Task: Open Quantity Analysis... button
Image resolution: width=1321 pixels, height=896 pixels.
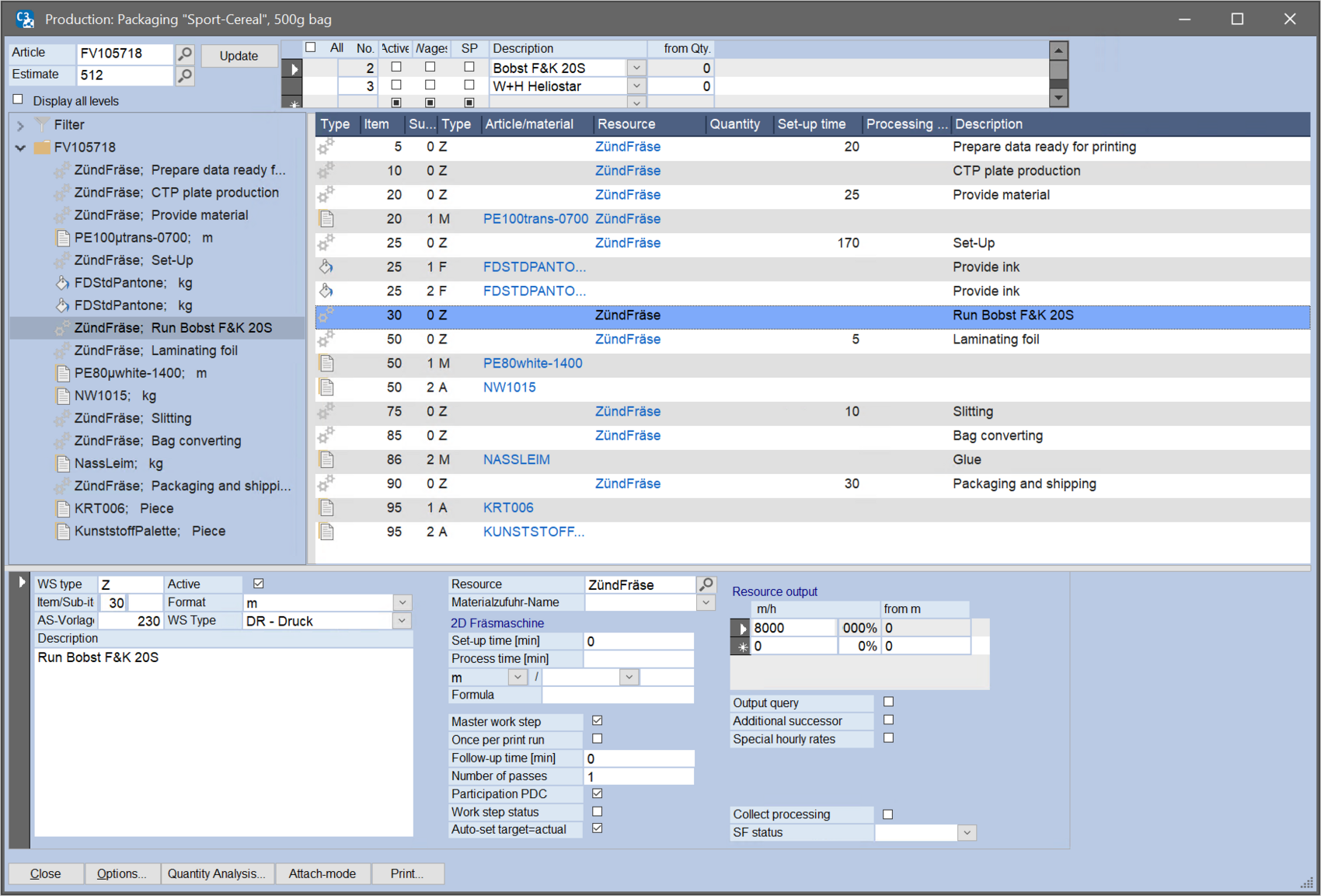Action: (x=216, y=873)
